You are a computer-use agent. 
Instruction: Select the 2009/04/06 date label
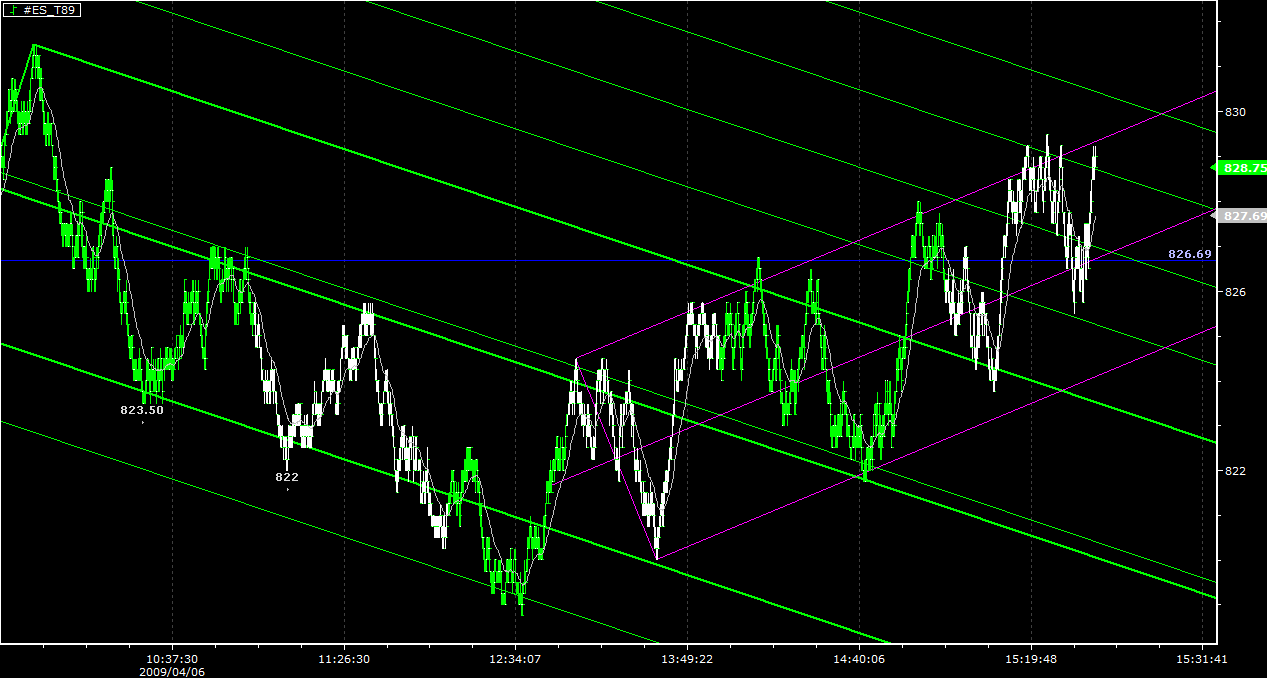tap(173, 672)
